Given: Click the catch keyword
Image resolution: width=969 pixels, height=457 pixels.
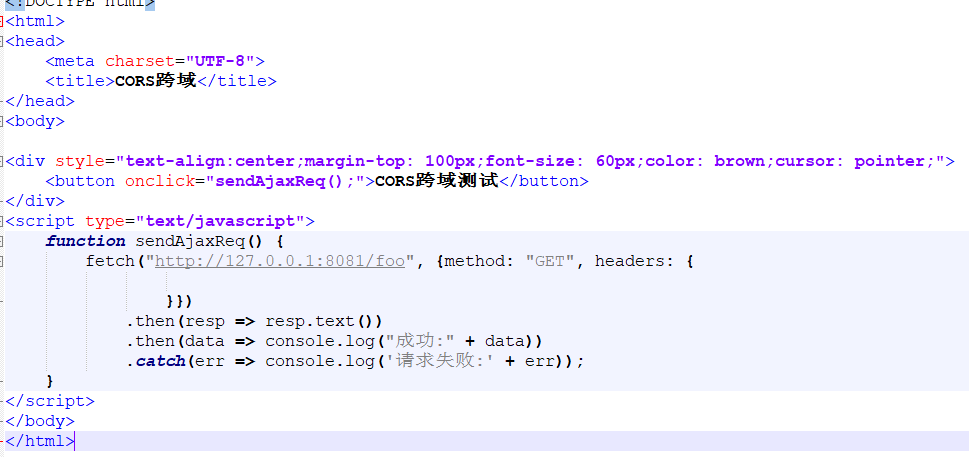Looking at the screenshot, I should pyautogui.click(x=161, y=361).
